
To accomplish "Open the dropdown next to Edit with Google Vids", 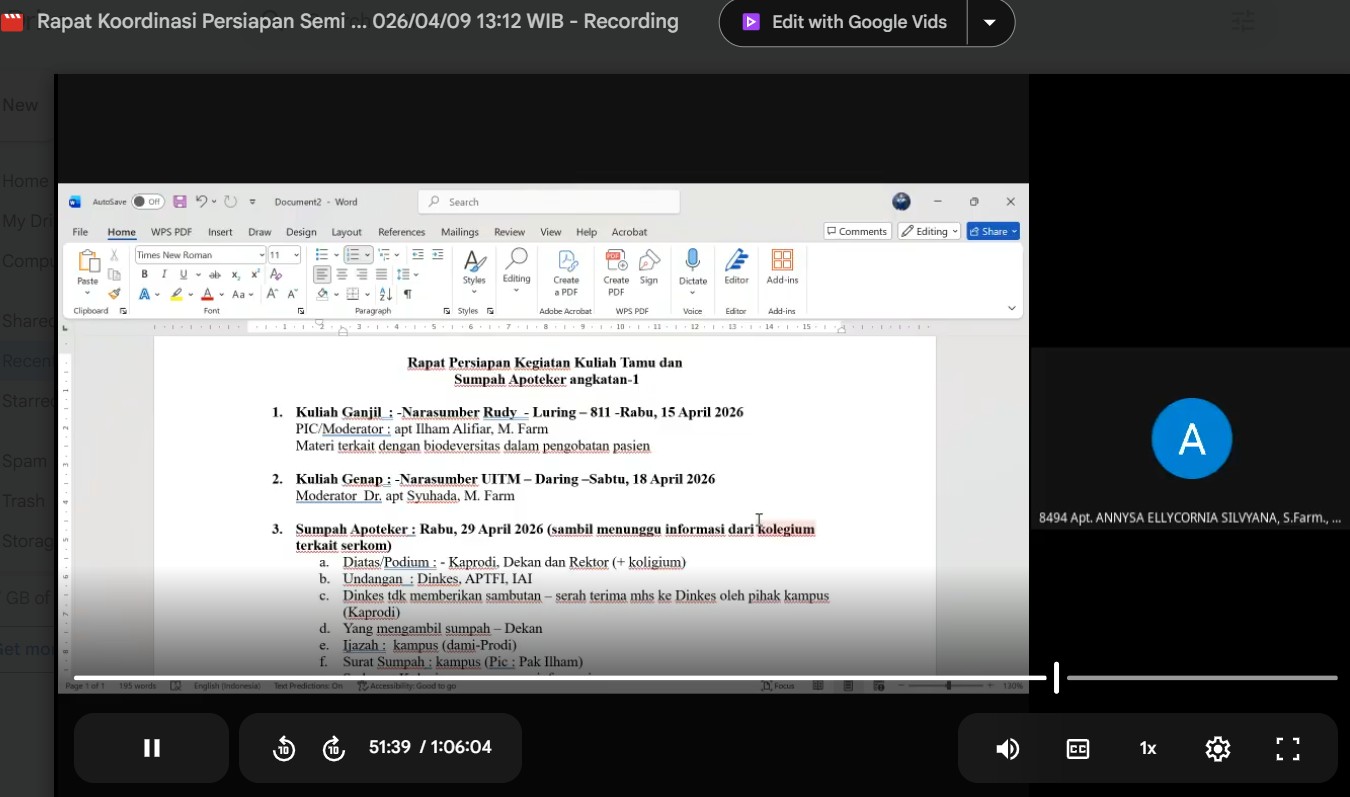I will tap(990, 22).
